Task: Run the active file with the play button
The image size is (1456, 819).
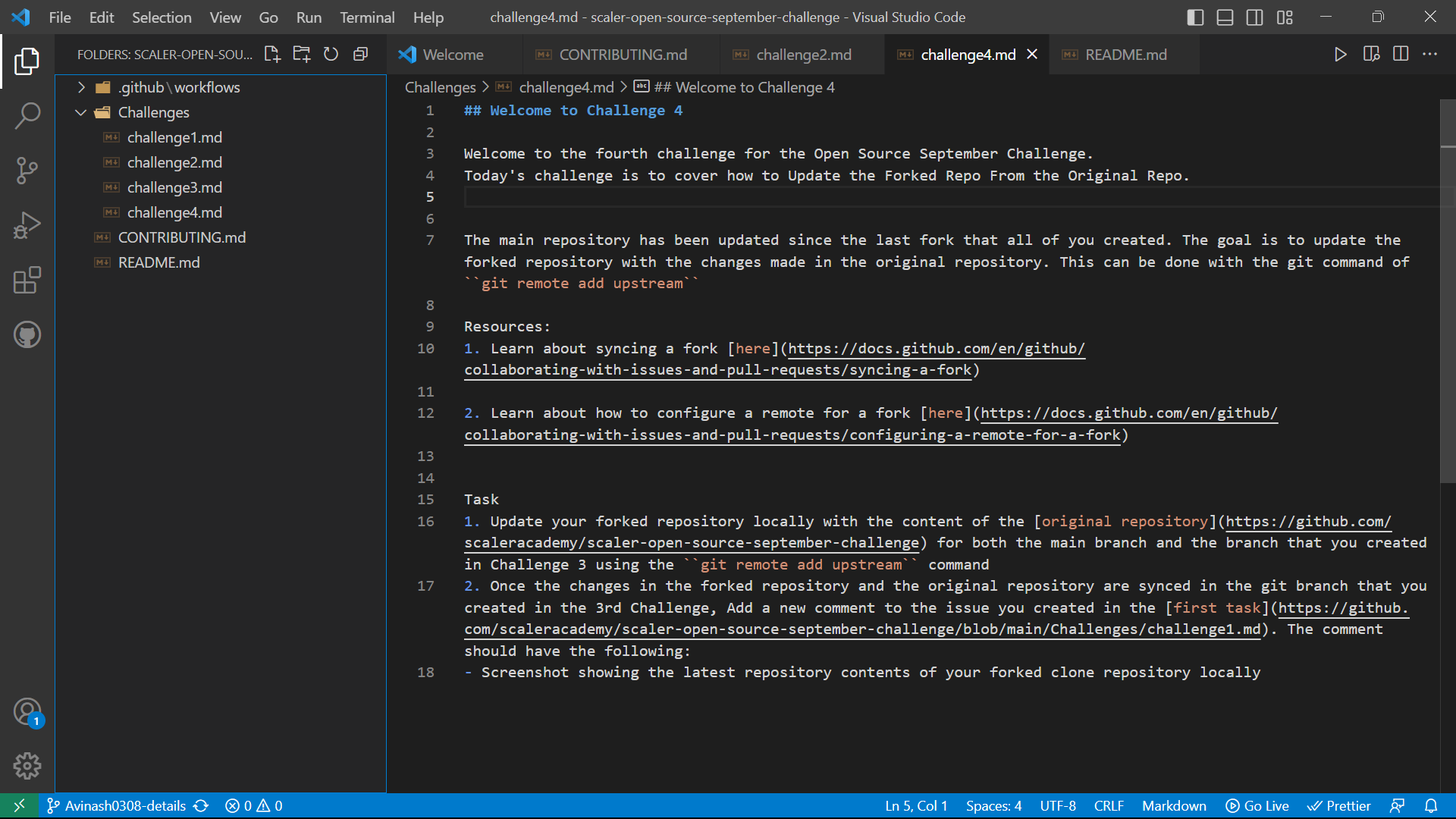Action: coord(1341,54)
